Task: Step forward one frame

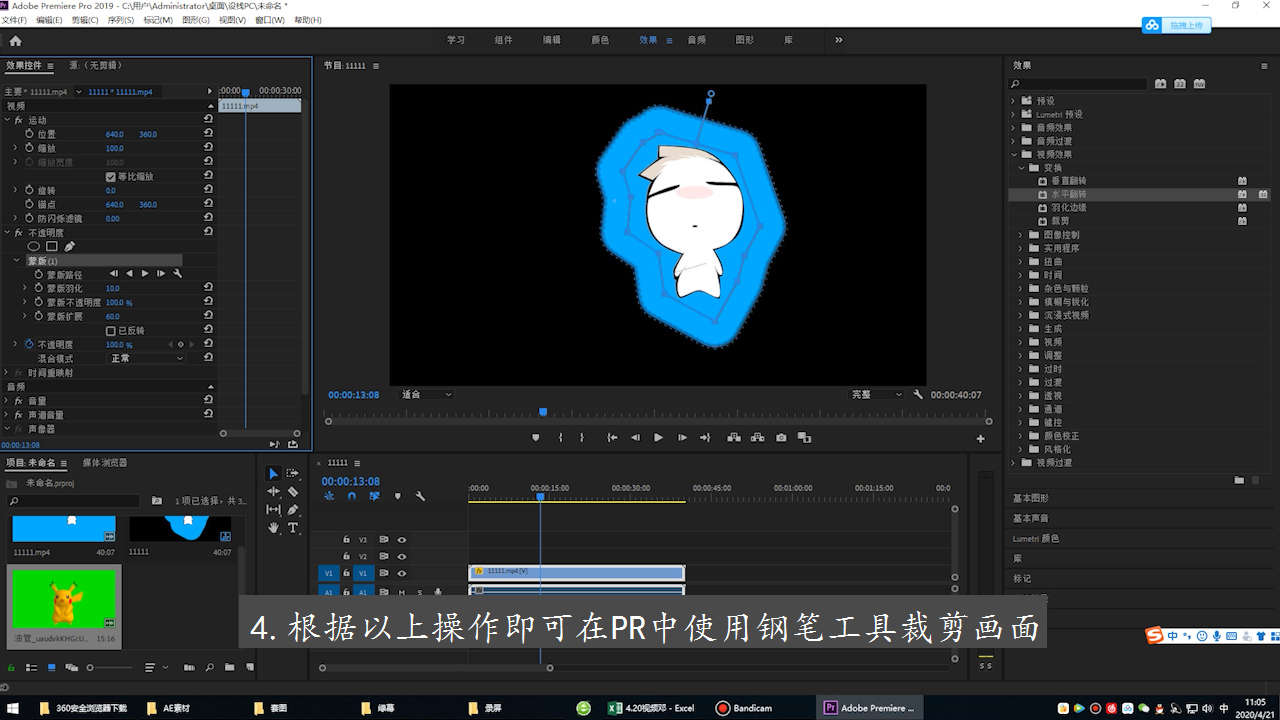Action: click(682, 437)
